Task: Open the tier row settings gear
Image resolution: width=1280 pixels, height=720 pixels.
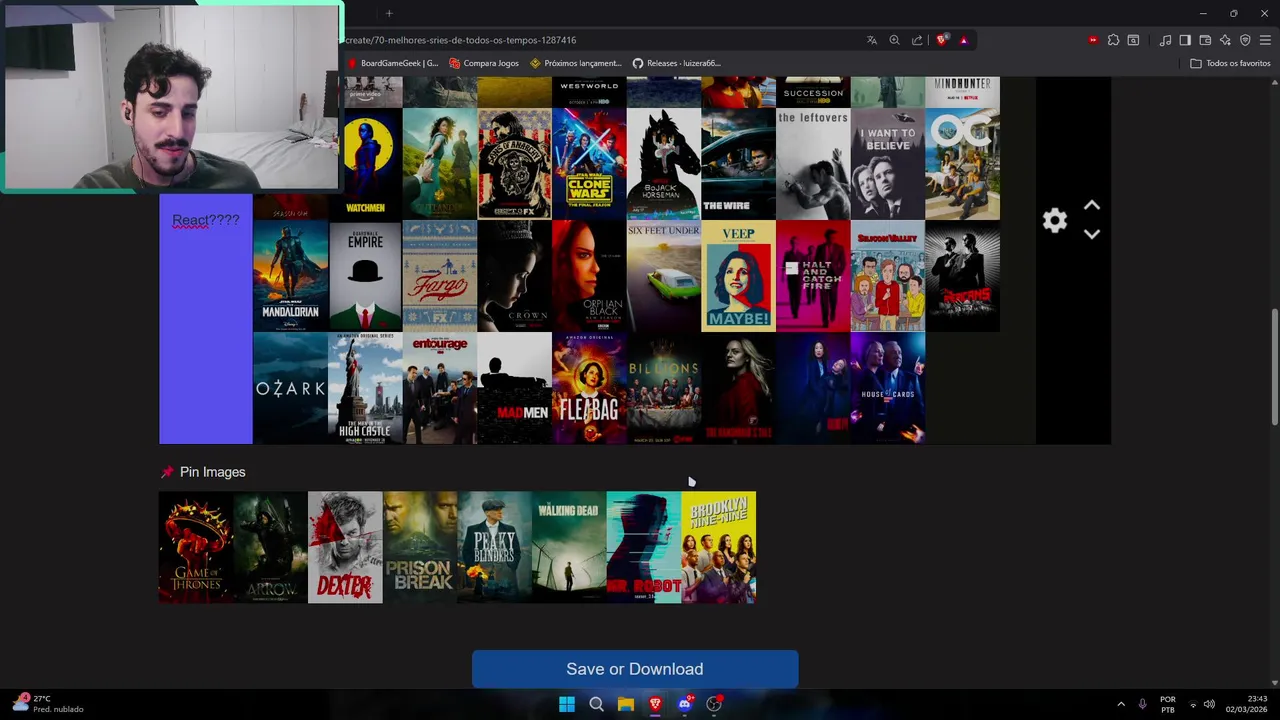Action: click(x=1055, y=221)
